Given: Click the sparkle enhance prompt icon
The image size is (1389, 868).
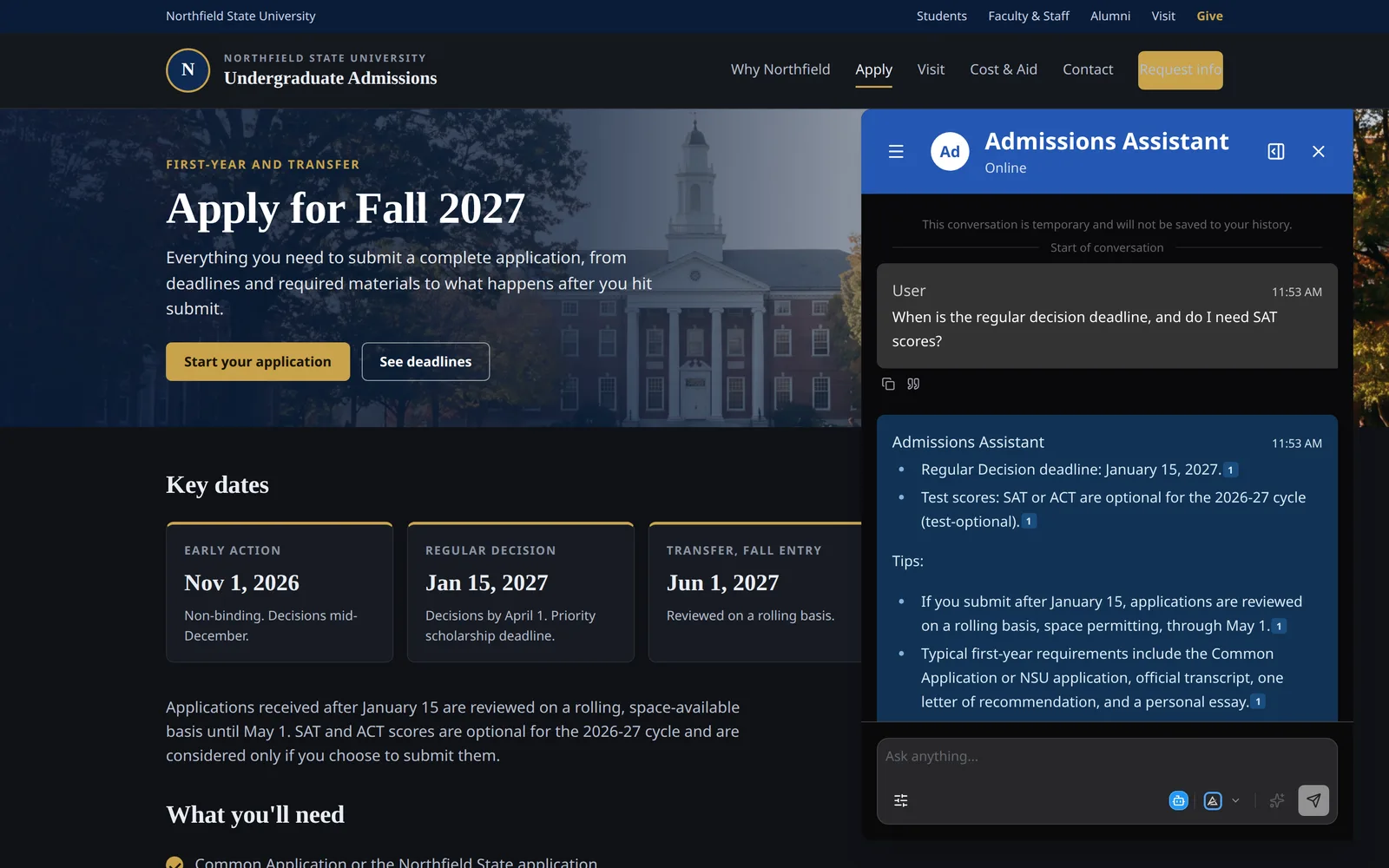Looking at the screenshot, I should pos(1276,800).
